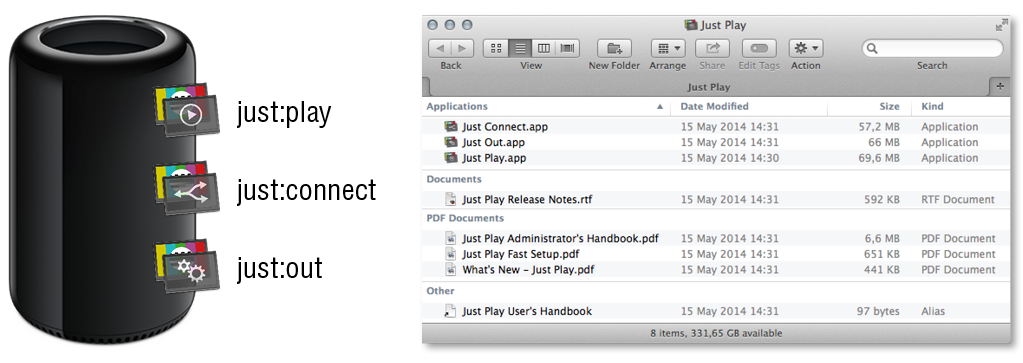Click the Share toolbar button
1023x363 pixels.
point(712,48)
